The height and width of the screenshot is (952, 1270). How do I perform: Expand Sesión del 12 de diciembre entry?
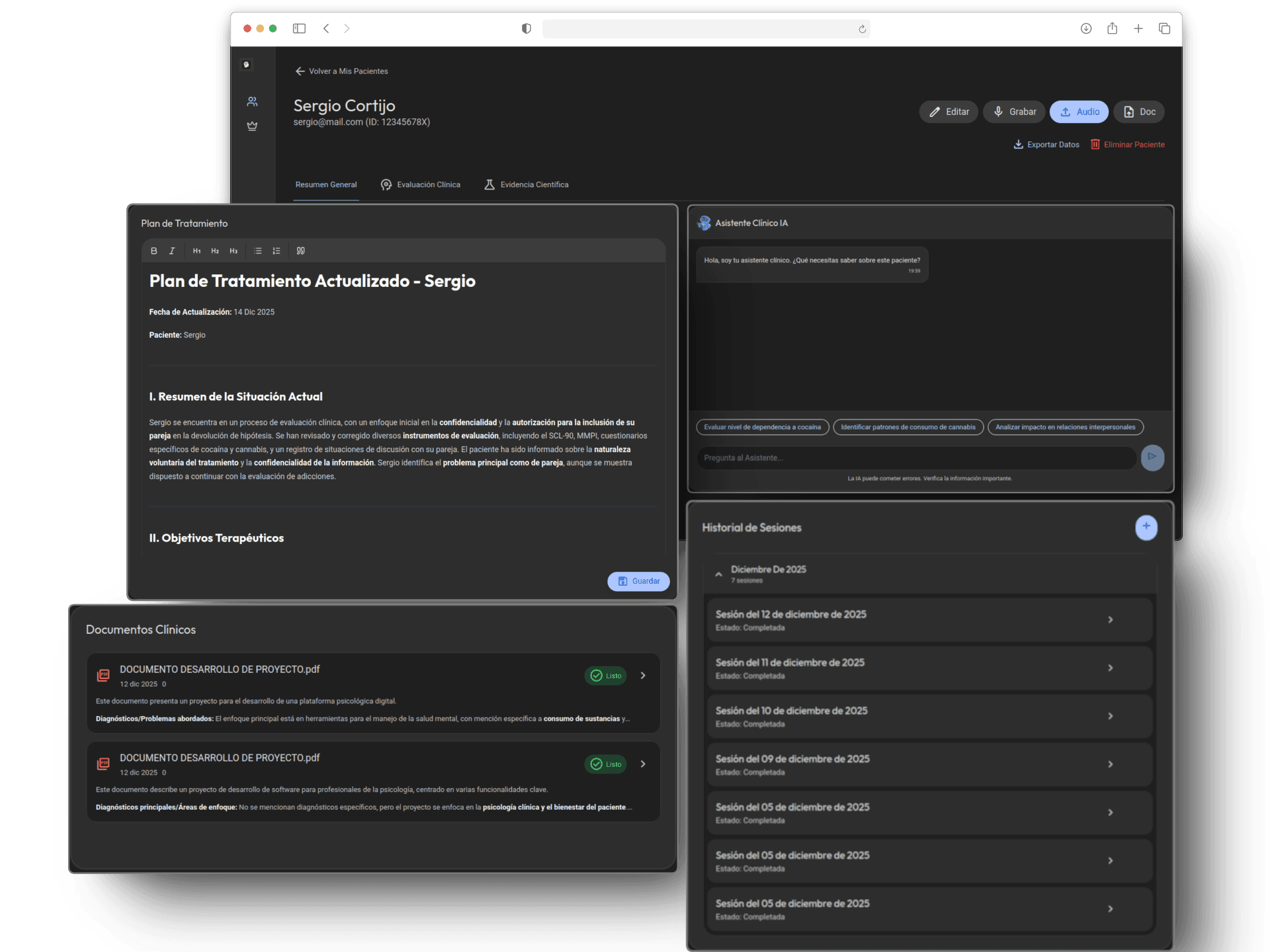(x=1110, y=620)
